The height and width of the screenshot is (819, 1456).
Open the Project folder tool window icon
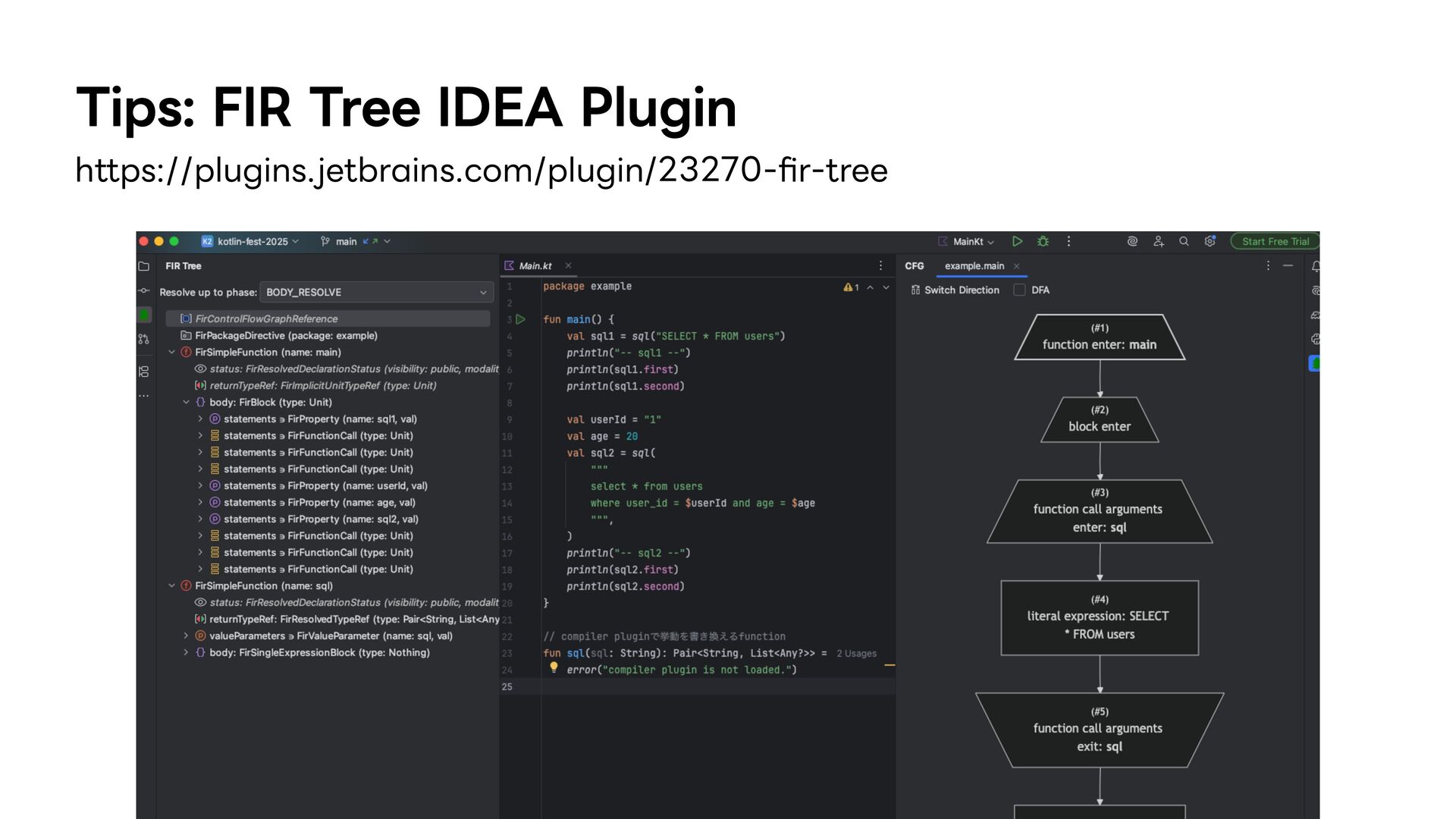coord(144,266)
